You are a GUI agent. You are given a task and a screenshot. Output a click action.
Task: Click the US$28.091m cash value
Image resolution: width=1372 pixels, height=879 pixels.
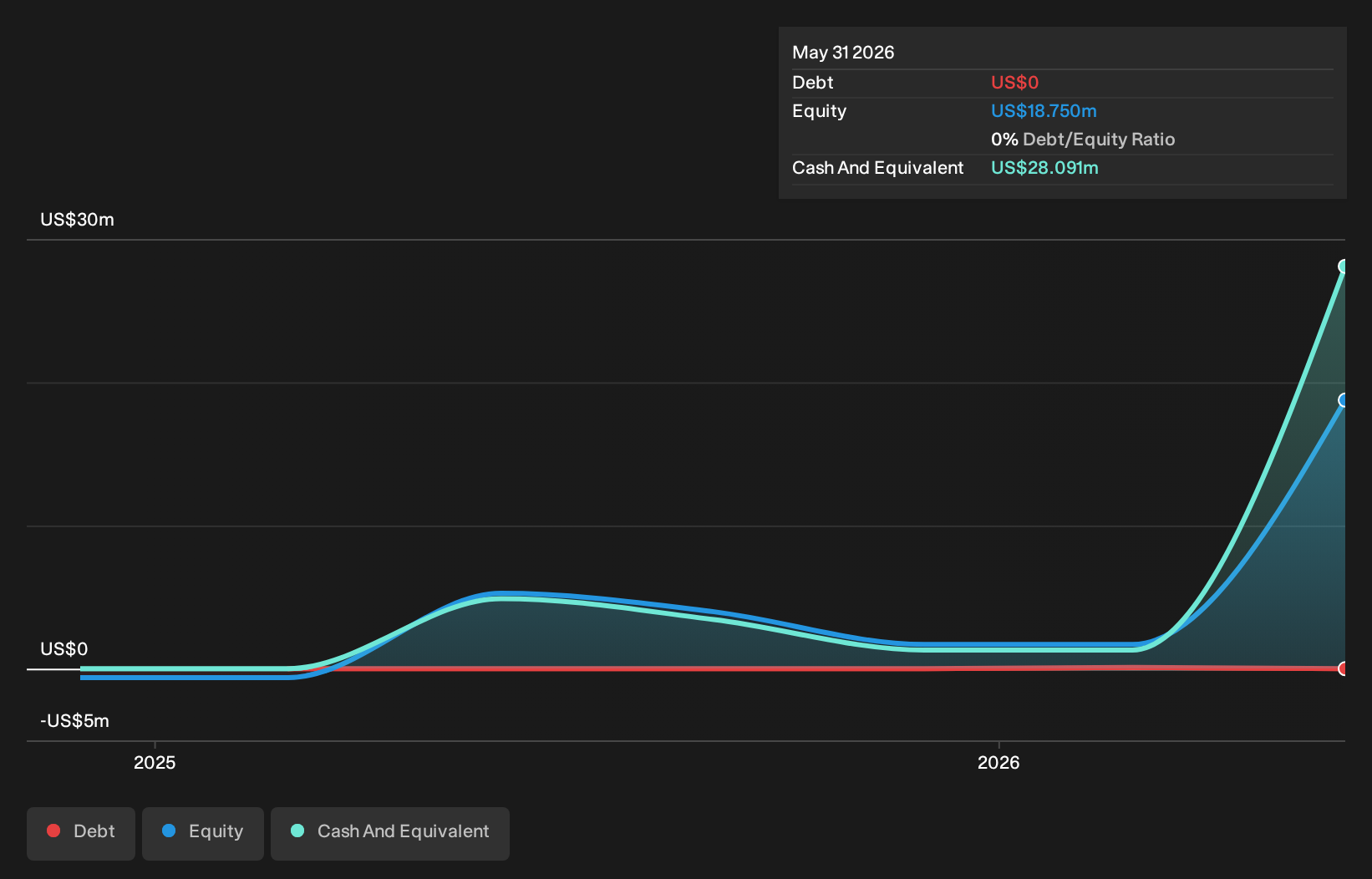1044,168
